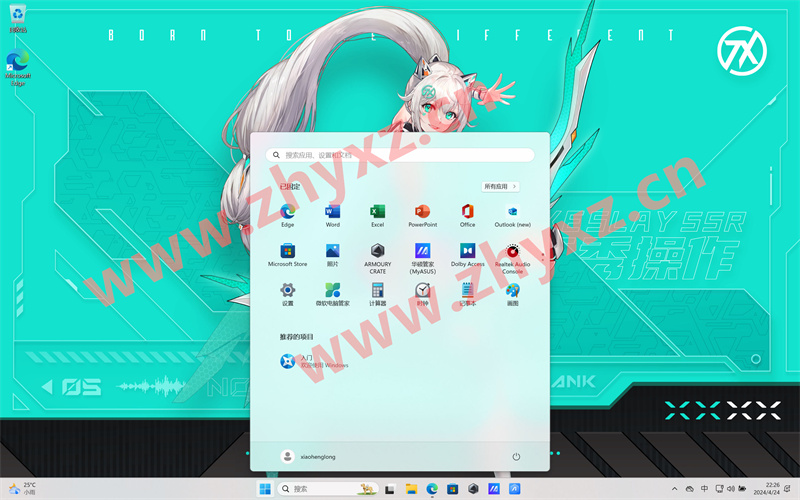Open the 计算器 Calculator app
Screen dimensions: 800x500
coord(378,294)
